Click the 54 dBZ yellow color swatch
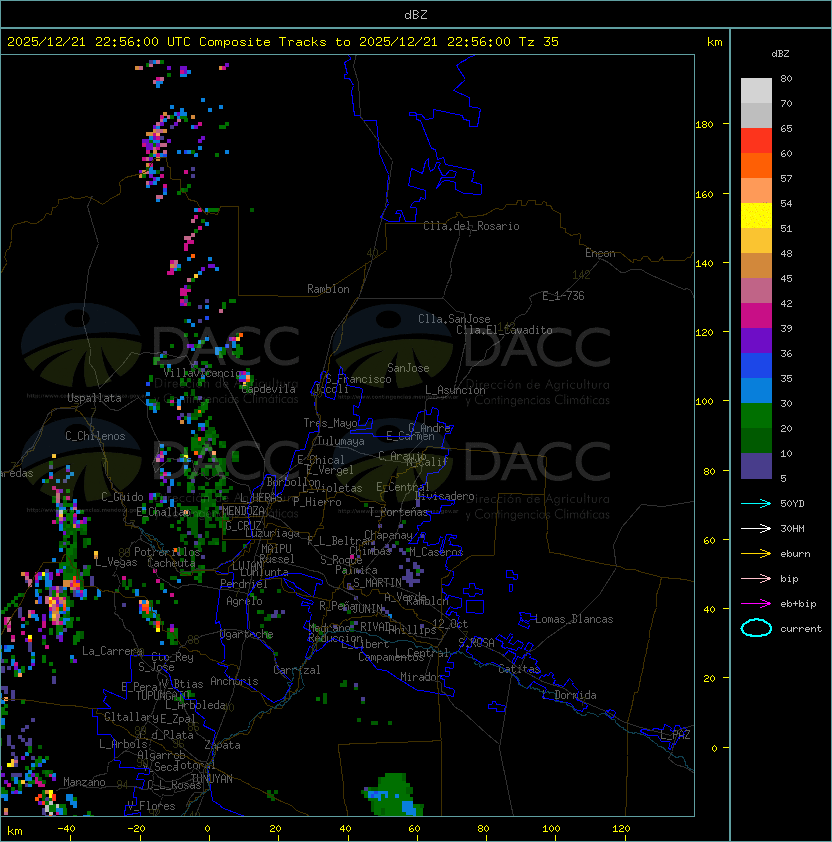This screenshot has height=842, width=832. [756, 215]
